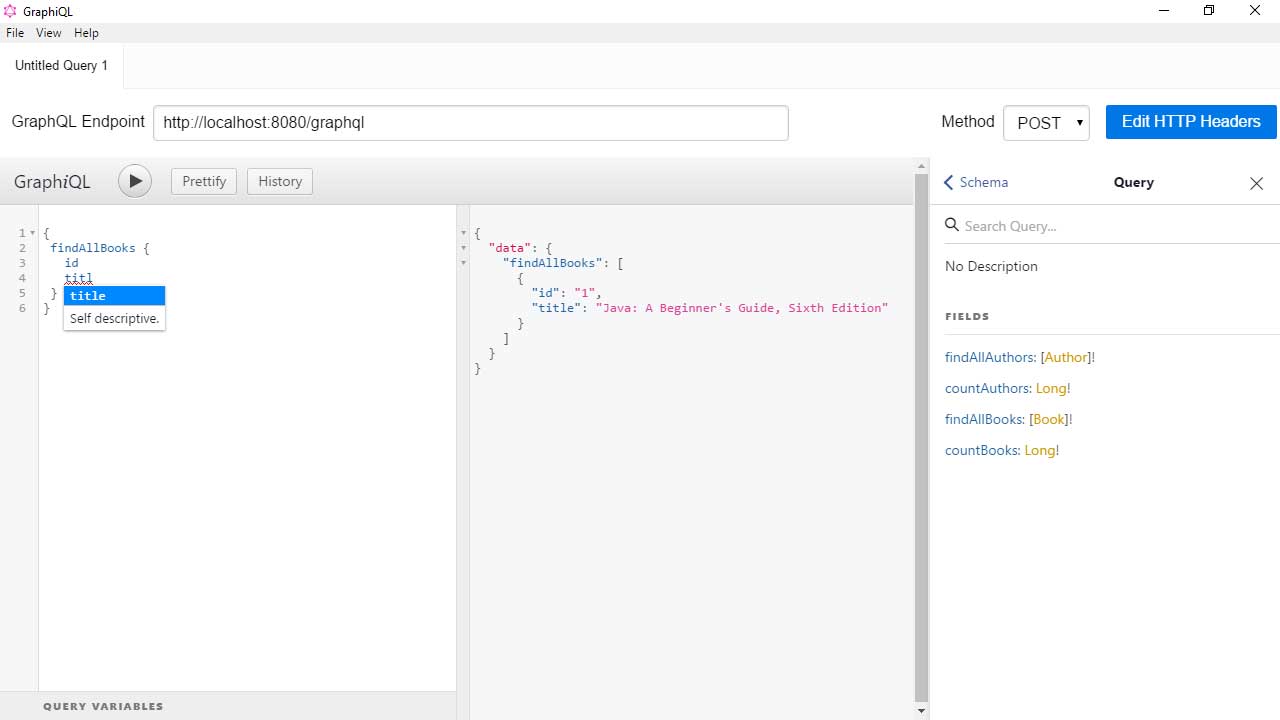Go back to Schema docs
The height and width of the screenshot is (720, 1280).
976,182
